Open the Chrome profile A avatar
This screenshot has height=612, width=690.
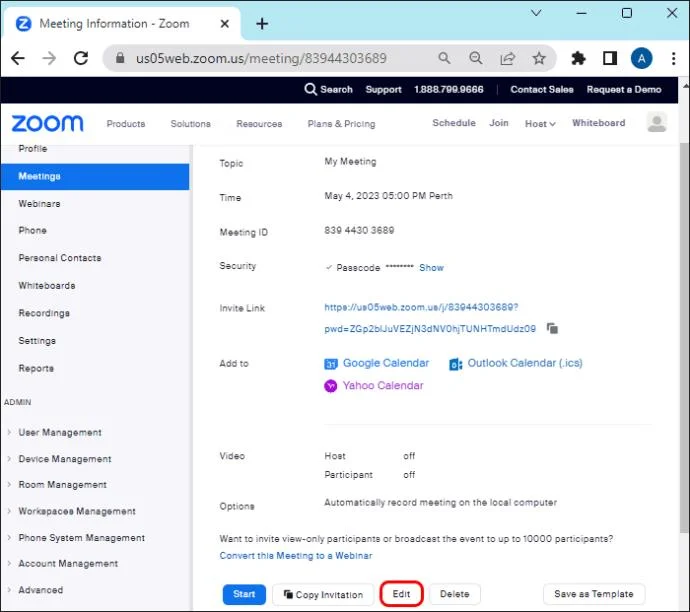pos(642,59)
